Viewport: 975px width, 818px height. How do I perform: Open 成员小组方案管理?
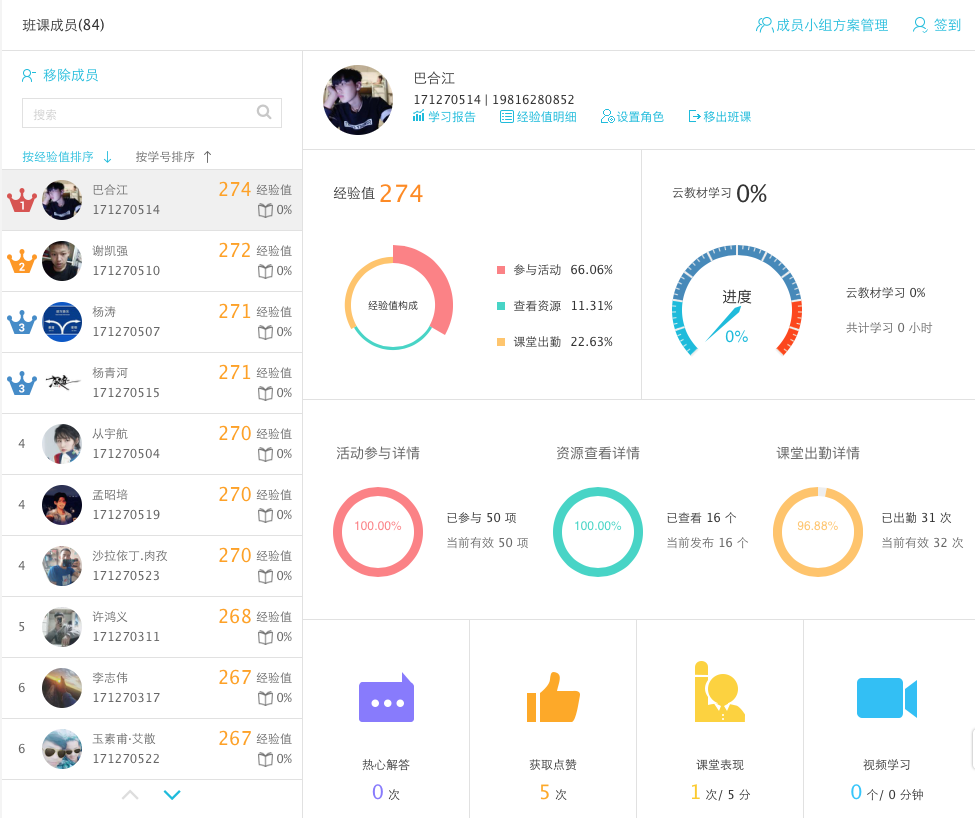(822, 25)
